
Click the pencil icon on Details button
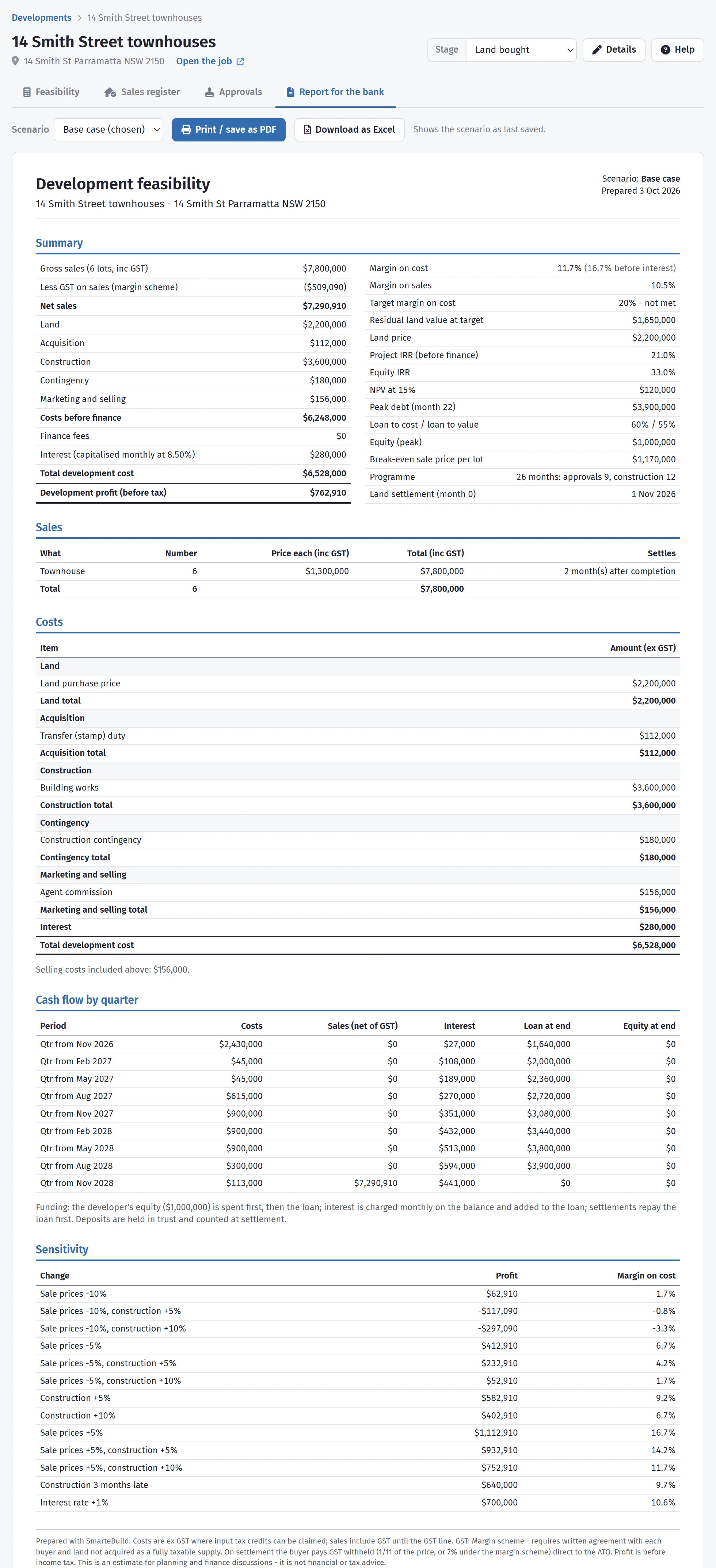(597, 50)
